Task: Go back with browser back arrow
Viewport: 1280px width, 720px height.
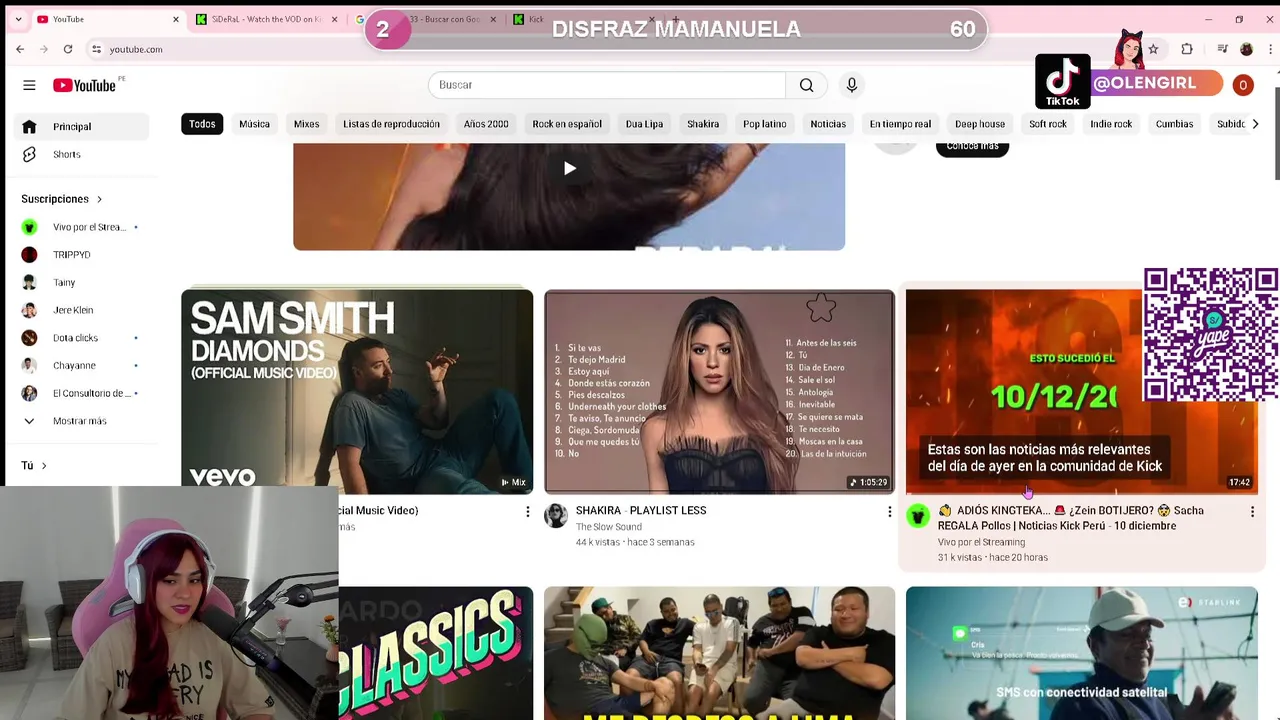Action: (x=20, y=49)
